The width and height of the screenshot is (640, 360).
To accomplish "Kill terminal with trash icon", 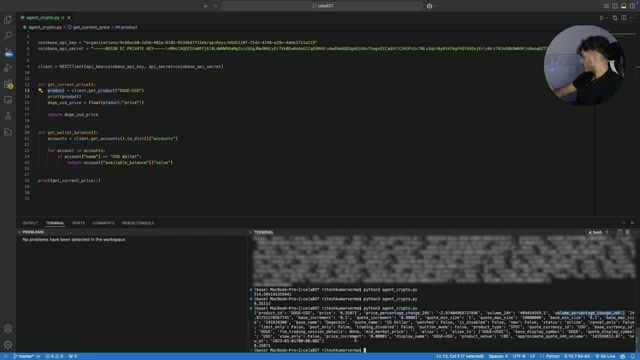I will tap(628, 232).
